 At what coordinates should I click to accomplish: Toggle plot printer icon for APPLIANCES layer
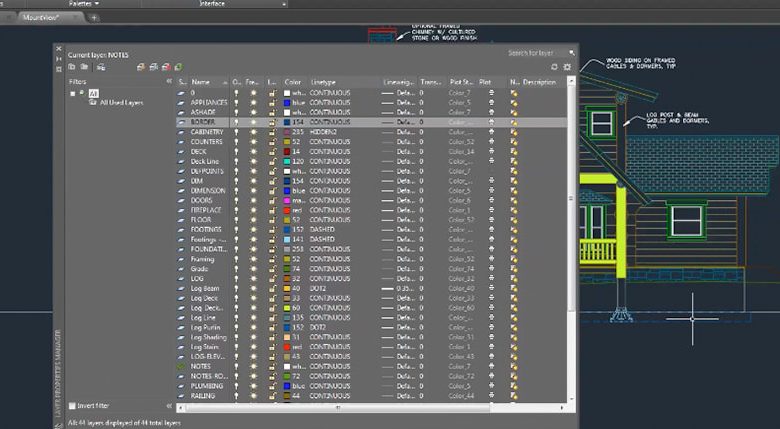coord(490,102)
